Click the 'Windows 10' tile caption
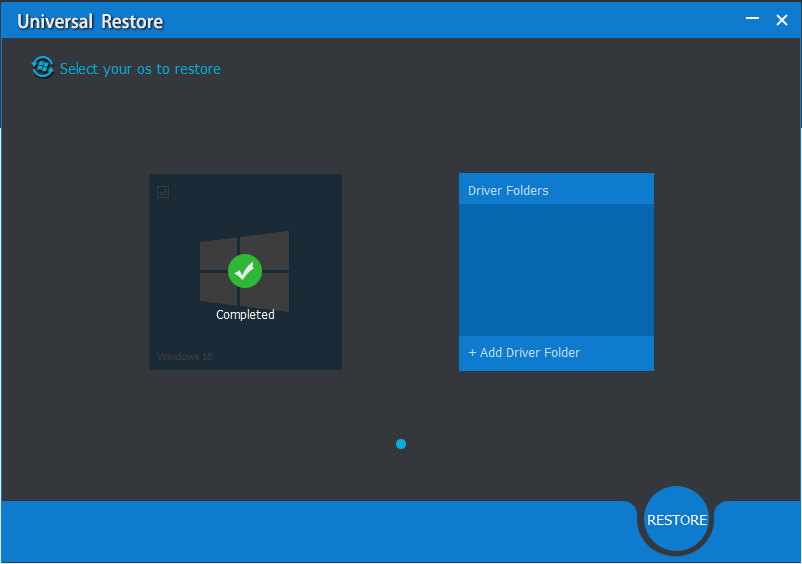Image resolution: width=802 pixels, height=564 pixels. tap(185, 357)
